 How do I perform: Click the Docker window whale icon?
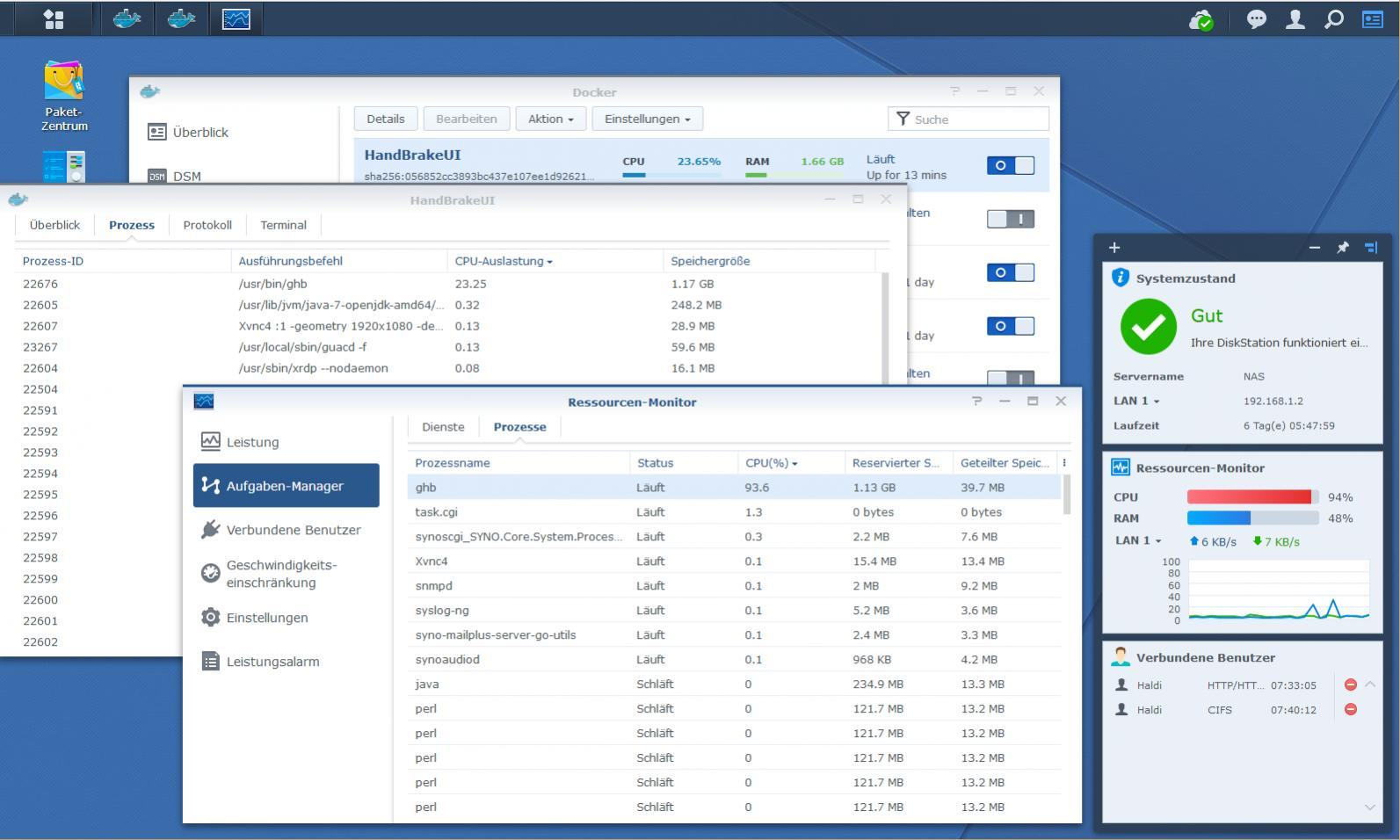[150, 91]
